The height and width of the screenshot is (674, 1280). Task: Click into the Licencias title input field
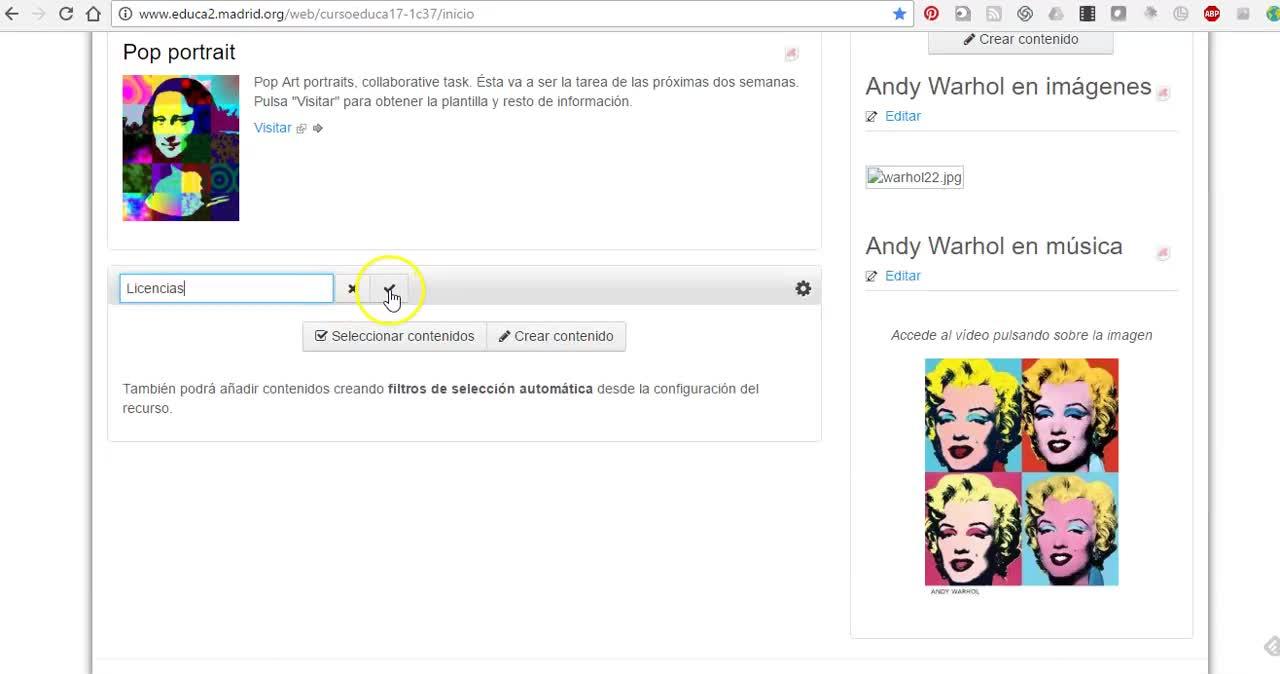tap(226, 289)
